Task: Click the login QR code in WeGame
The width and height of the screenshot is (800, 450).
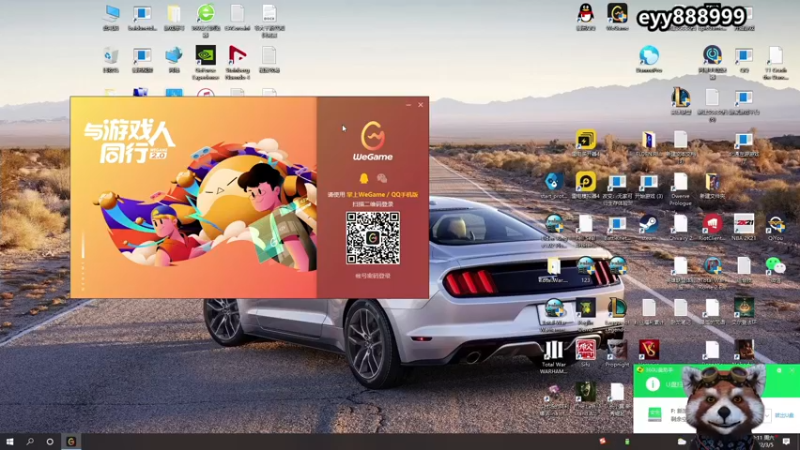Action: tap(373, 238)
